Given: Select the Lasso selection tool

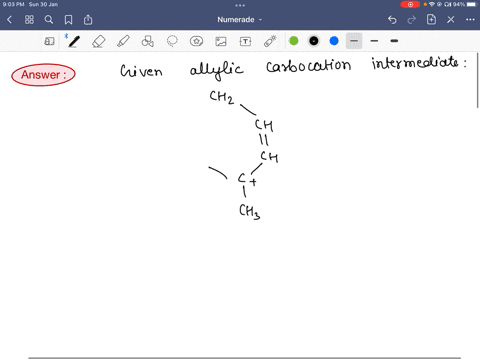Looking at the screenshot, I should pos(172,41).
